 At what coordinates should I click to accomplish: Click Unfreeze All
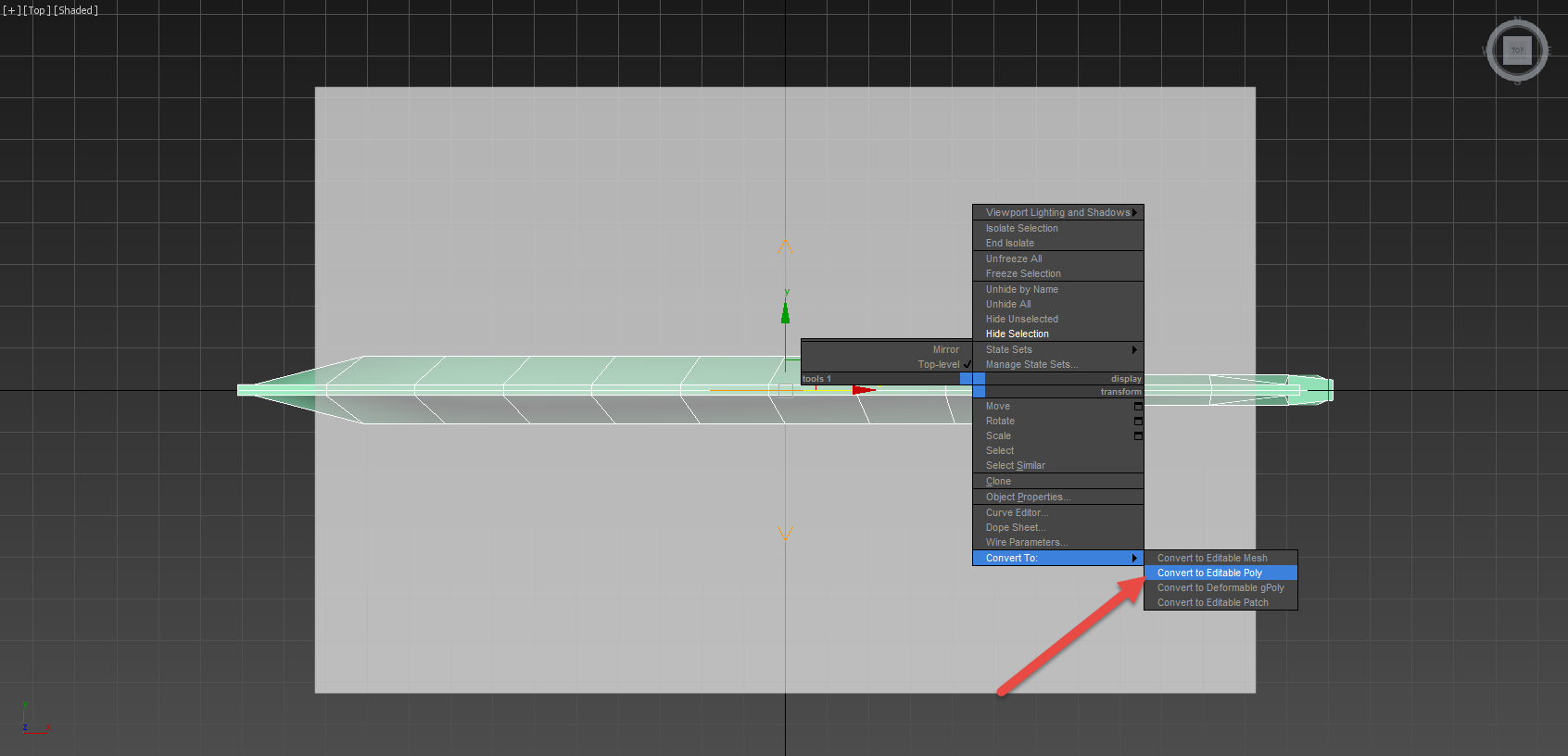(1058, 259)
